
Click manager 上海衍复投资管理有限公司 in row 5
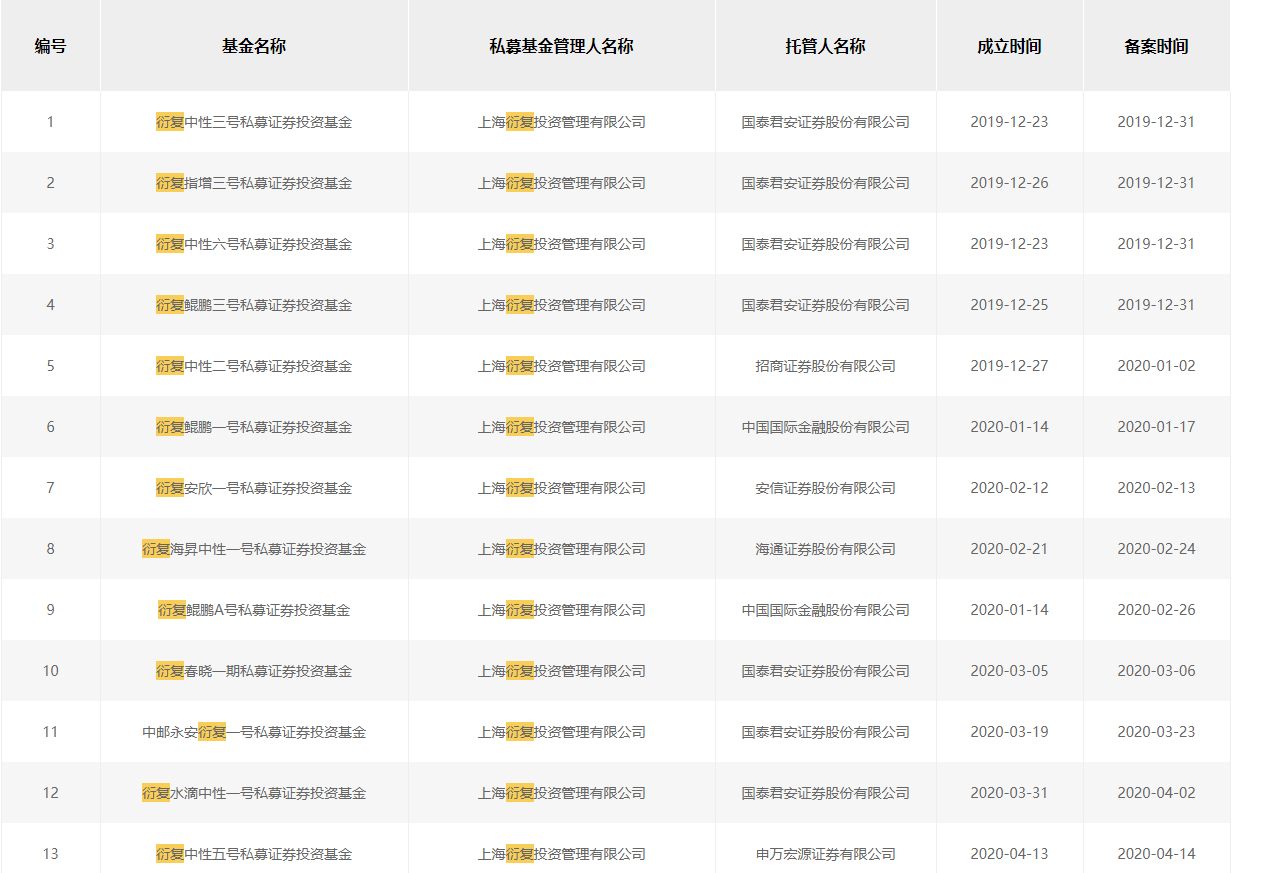tap(561, 366)
